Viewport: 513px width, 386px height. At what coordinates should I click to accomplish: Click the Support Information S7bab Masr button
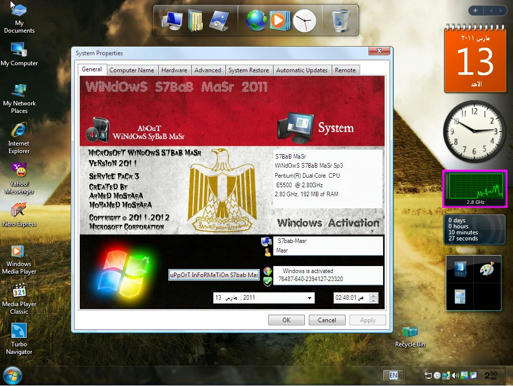click(214, 275)
